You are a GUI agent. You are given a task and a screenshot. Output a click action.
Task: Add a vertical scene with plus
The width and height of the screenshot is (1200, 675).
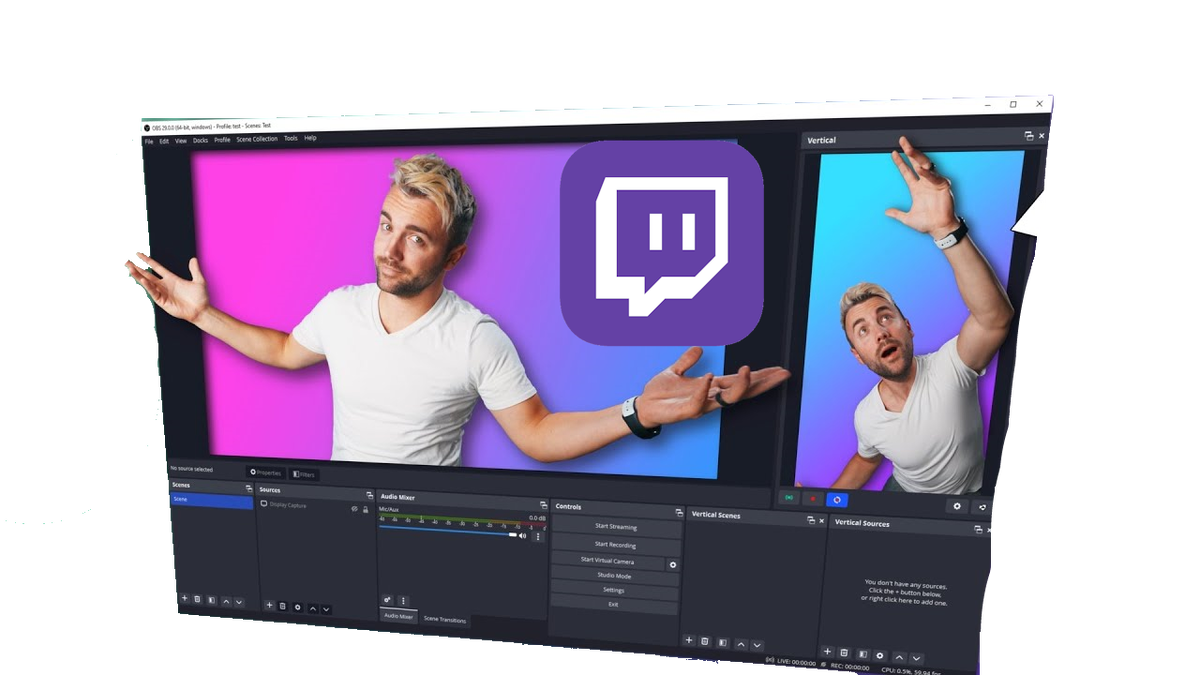[x=688, y=640]
